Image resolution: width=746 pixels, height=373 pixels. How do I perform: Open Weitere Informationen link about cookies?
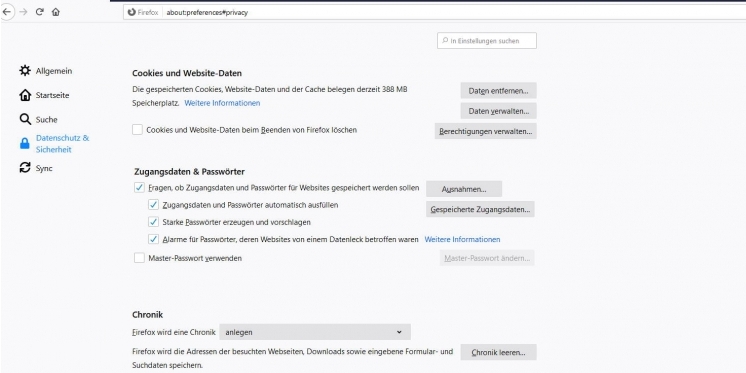tap(222, 103)
